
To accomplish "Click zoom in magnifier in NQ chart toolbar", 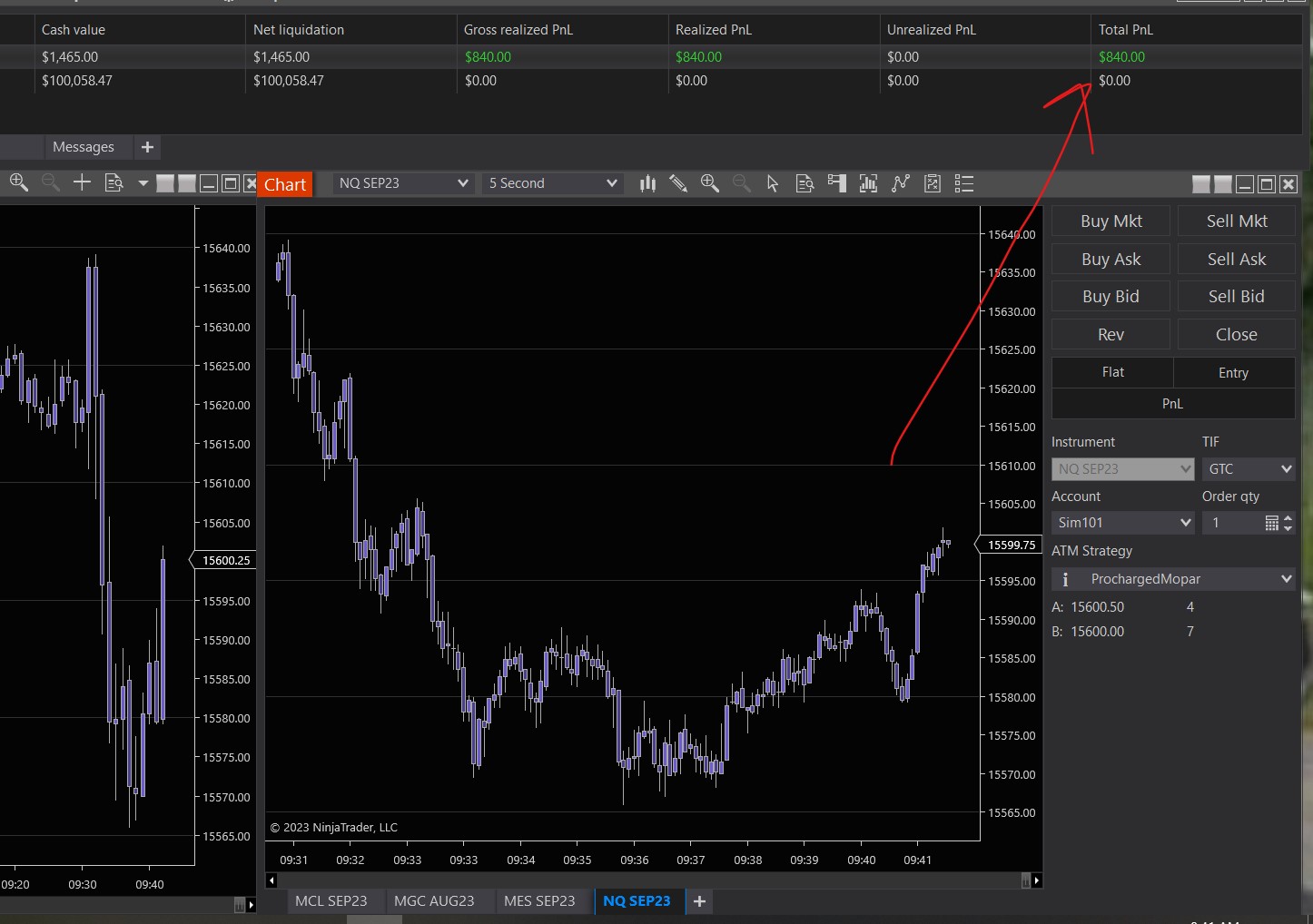I will click(710, 184).
